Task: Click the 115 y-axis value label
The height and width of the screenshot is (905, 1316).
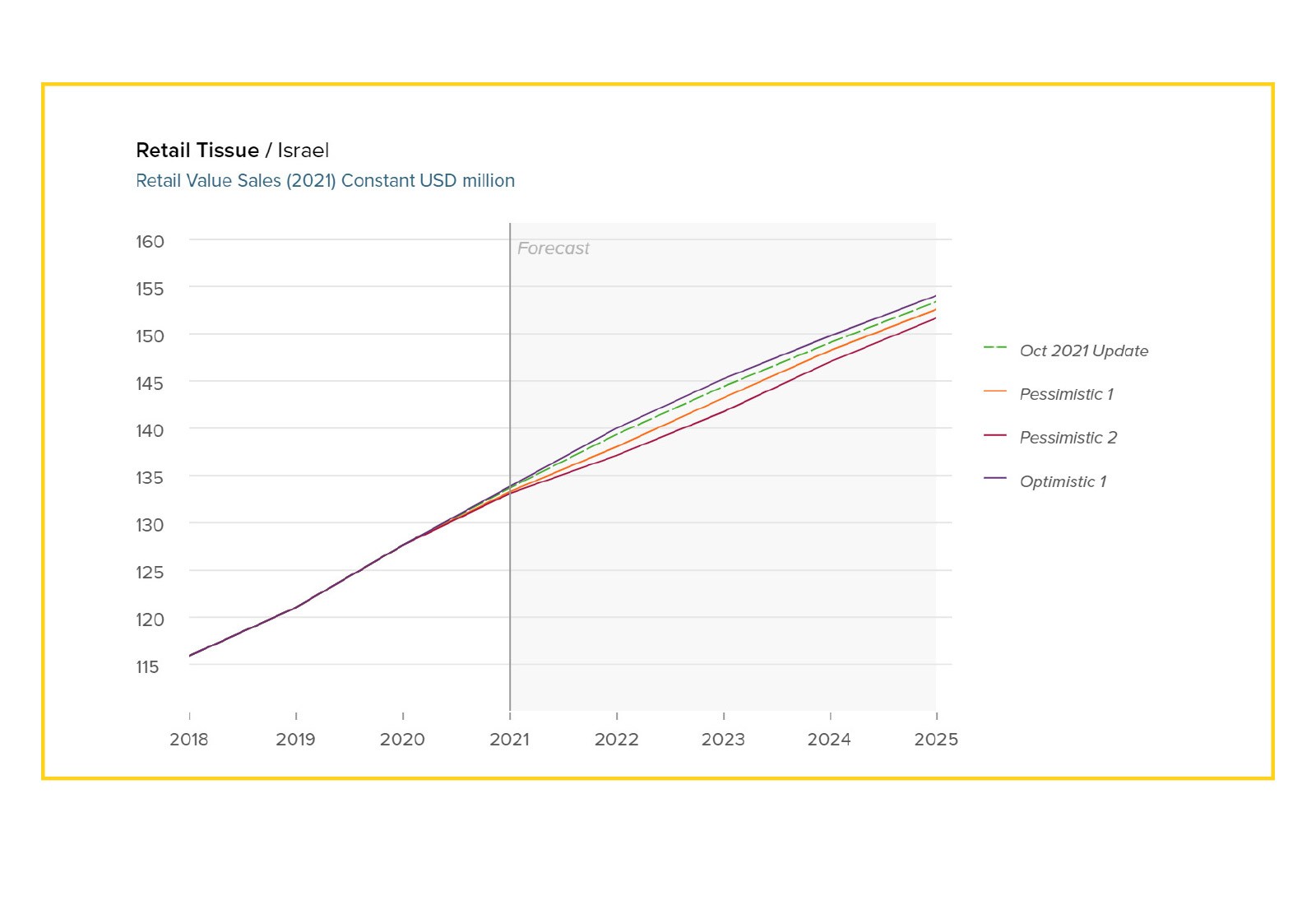Action: pos(147,667)
